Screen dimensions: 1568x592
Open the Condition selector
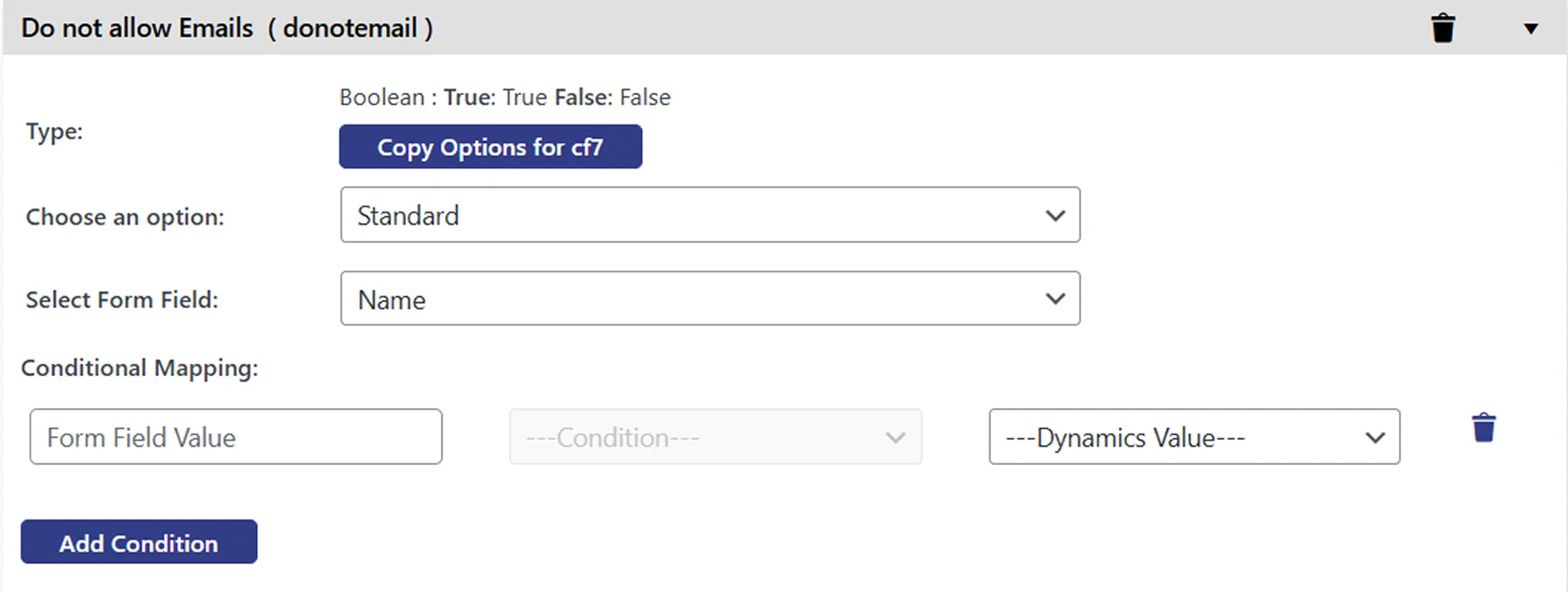(x=714, y=437)
